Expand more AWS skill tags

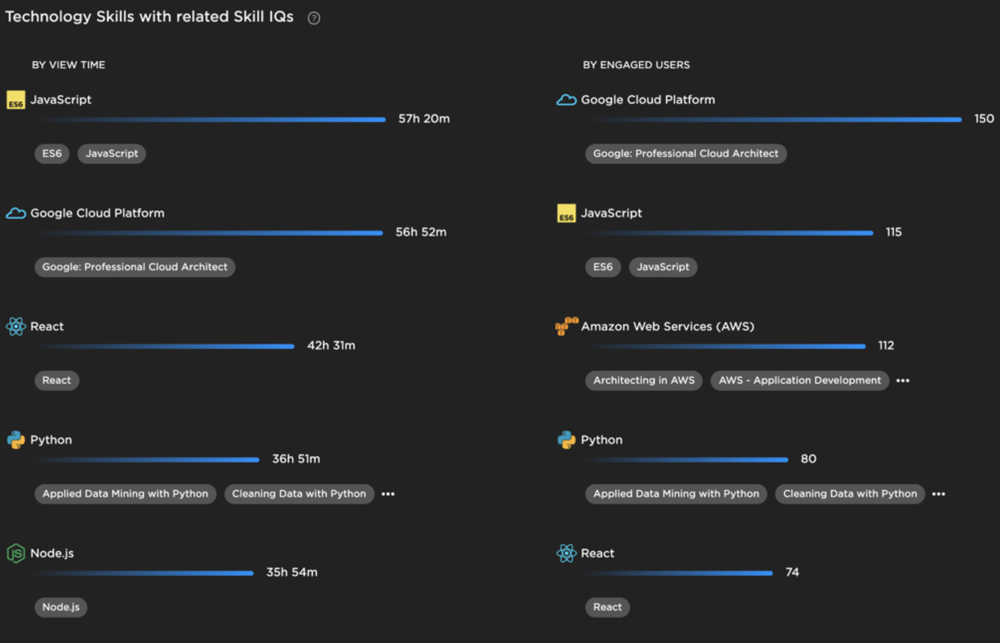pos(903,381)
